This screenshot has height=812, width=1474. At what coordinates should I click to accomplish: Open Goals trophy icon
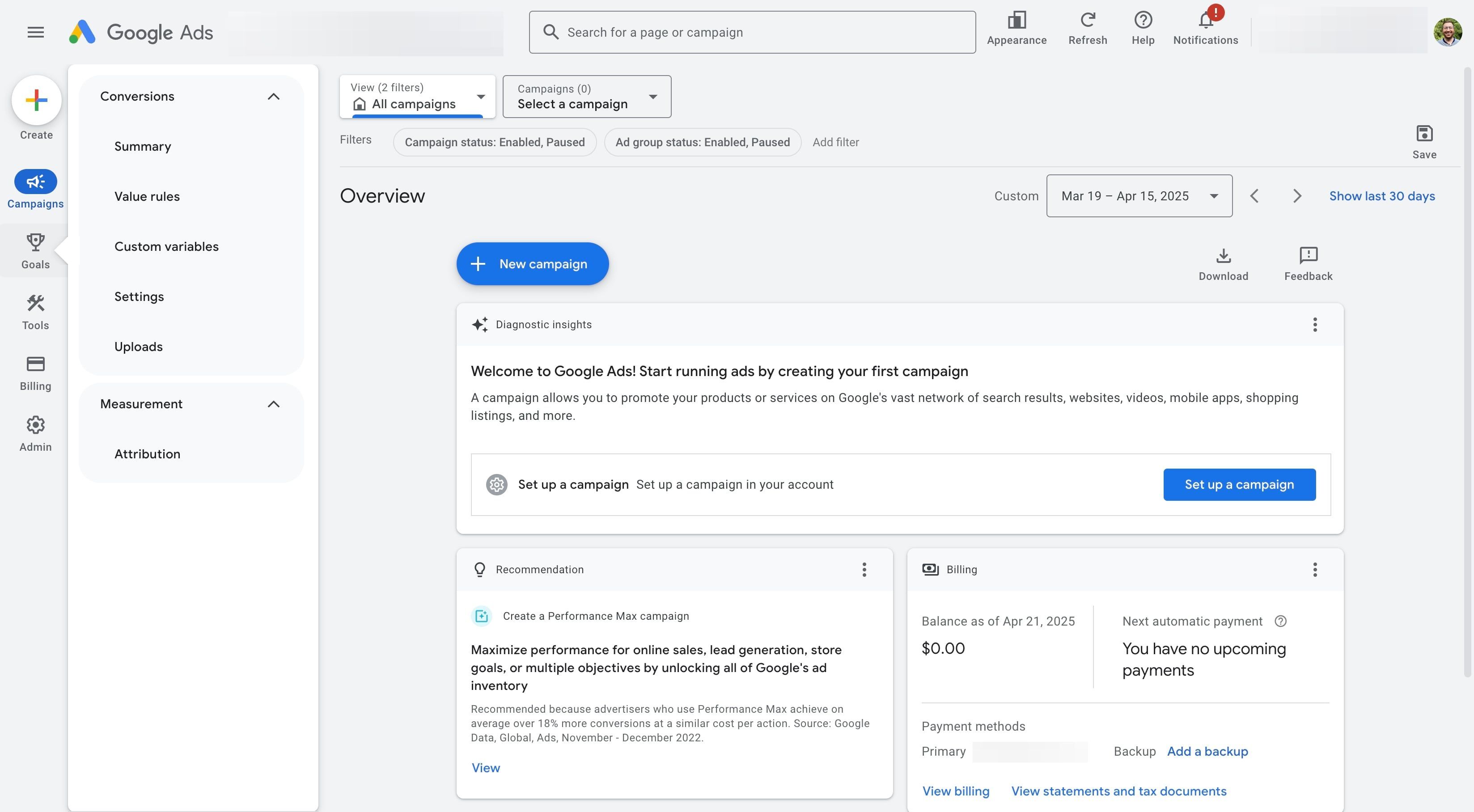click(x=35, y=251)
